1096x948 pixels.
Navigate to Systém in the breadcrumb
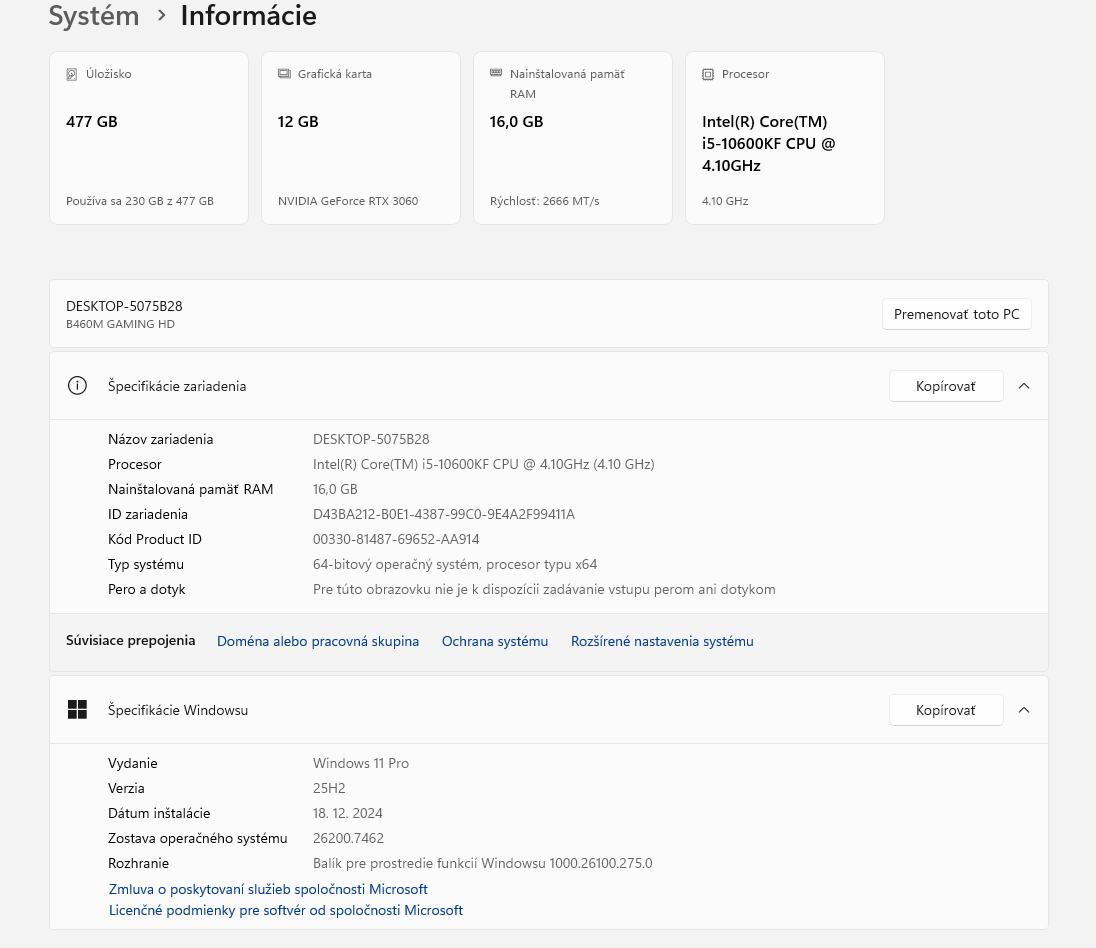[94, 16]
